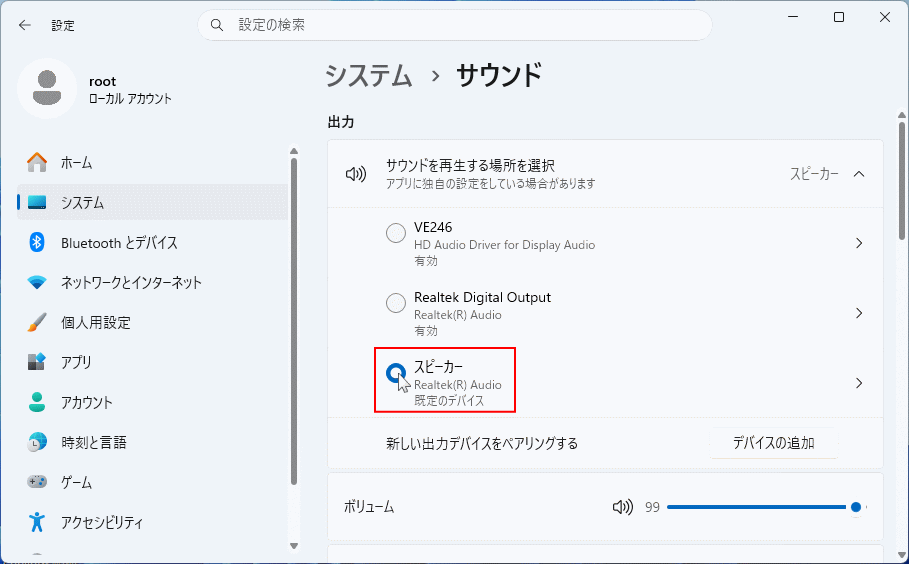The image size is (909, 564).
Task: Open アカウント settings page
Action: pos(152,402)
